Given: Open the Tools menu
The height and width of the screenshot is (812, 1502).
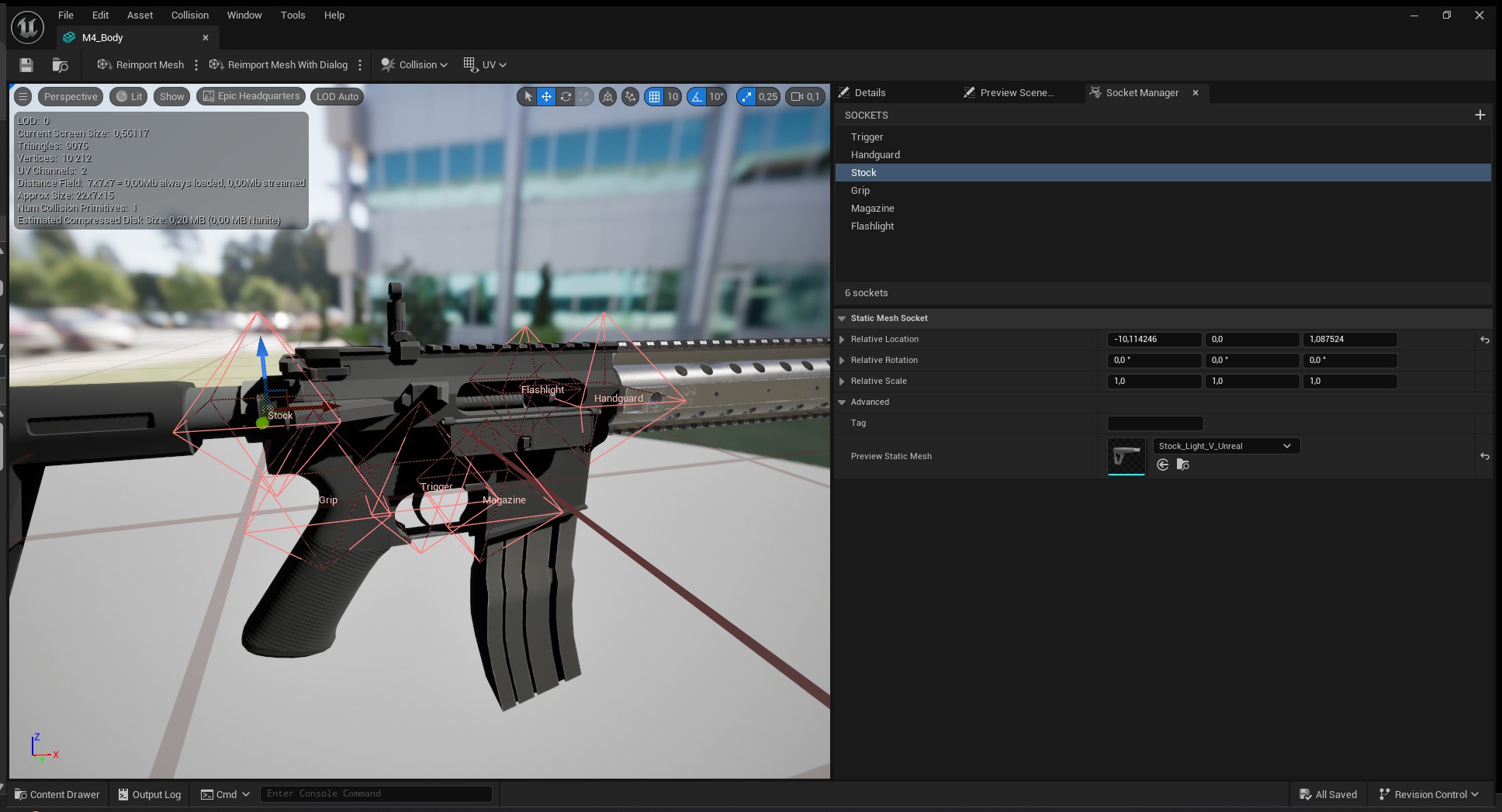Looking at the screenshot, I should (293, 15).
